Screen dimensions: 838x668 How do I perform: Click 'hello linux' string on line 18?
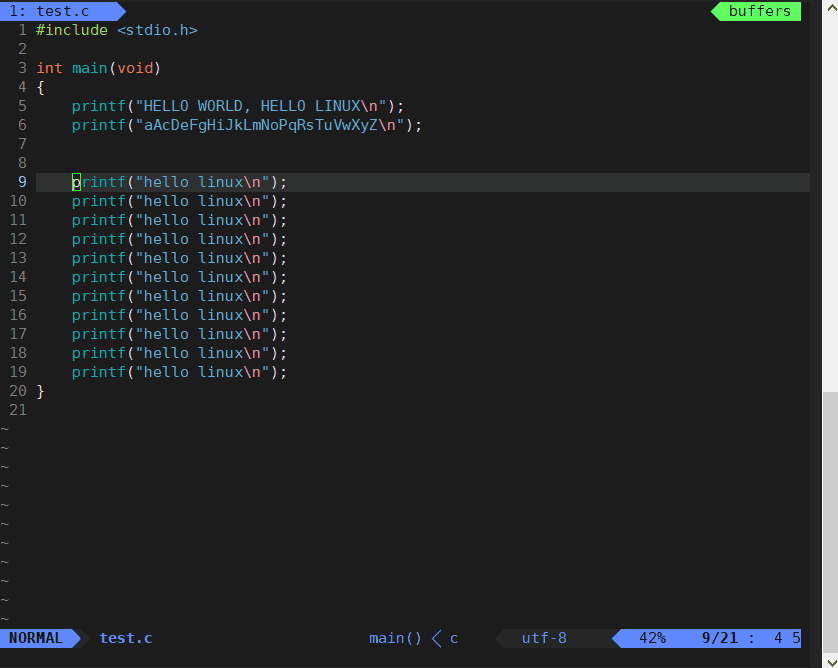coord(193,353)
